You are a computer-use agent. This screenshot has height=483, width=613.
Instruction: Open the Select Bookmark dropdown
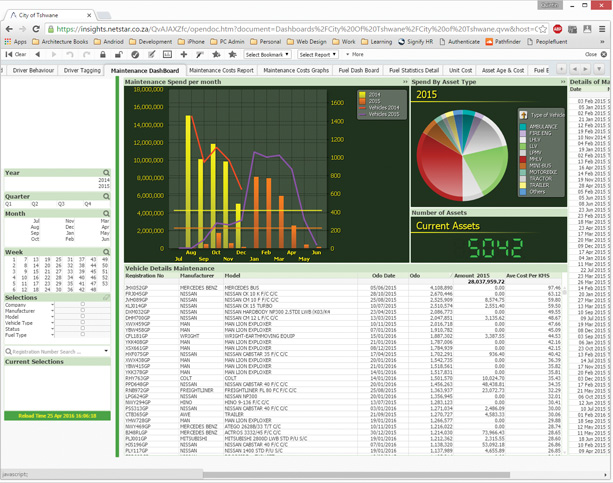(x=267, y=54)
